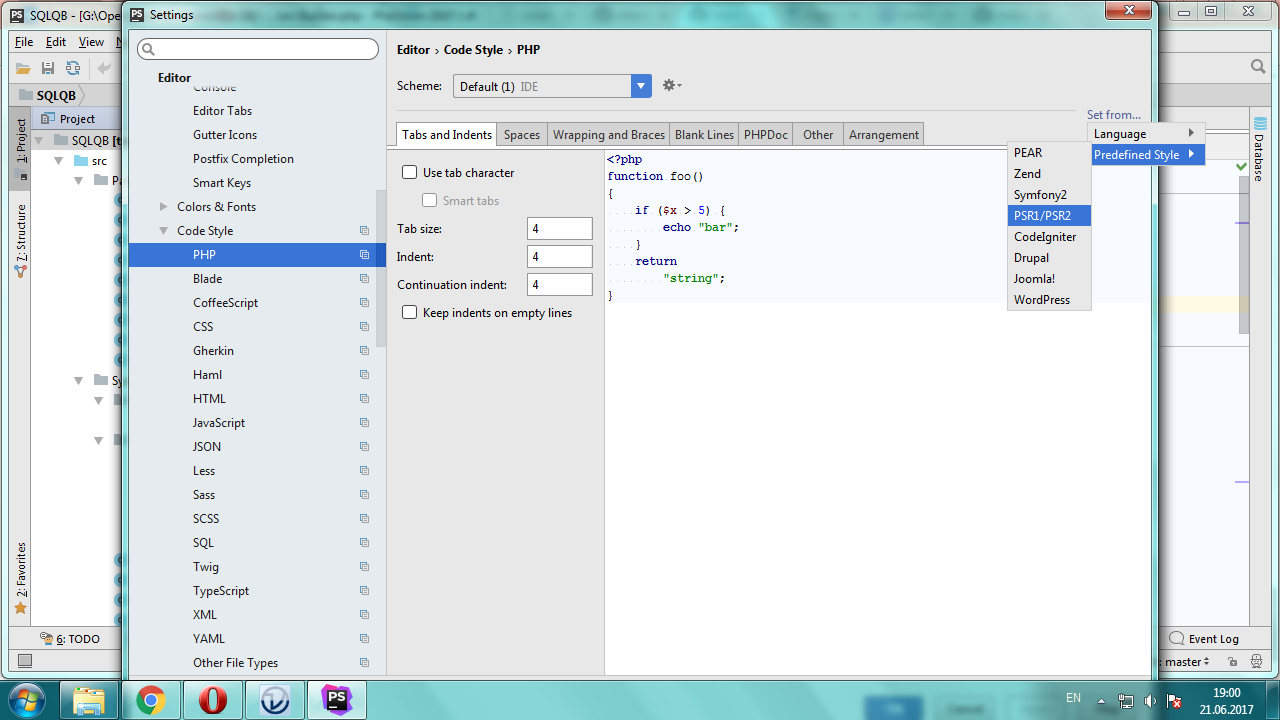Switch to the Wrapping and Braces tab

[608, 135]
